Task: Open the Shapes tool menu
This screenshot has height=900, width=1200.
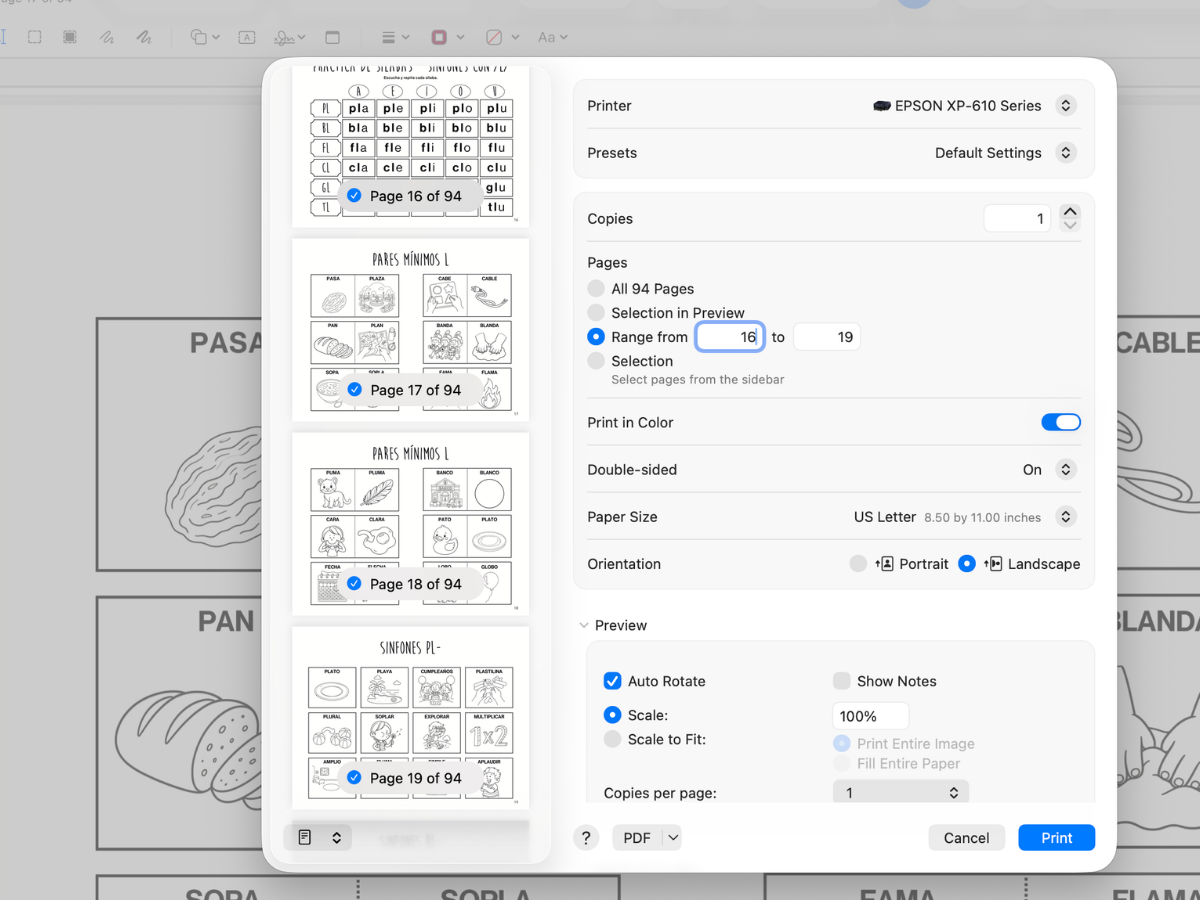Action: [x=204, y=37]
